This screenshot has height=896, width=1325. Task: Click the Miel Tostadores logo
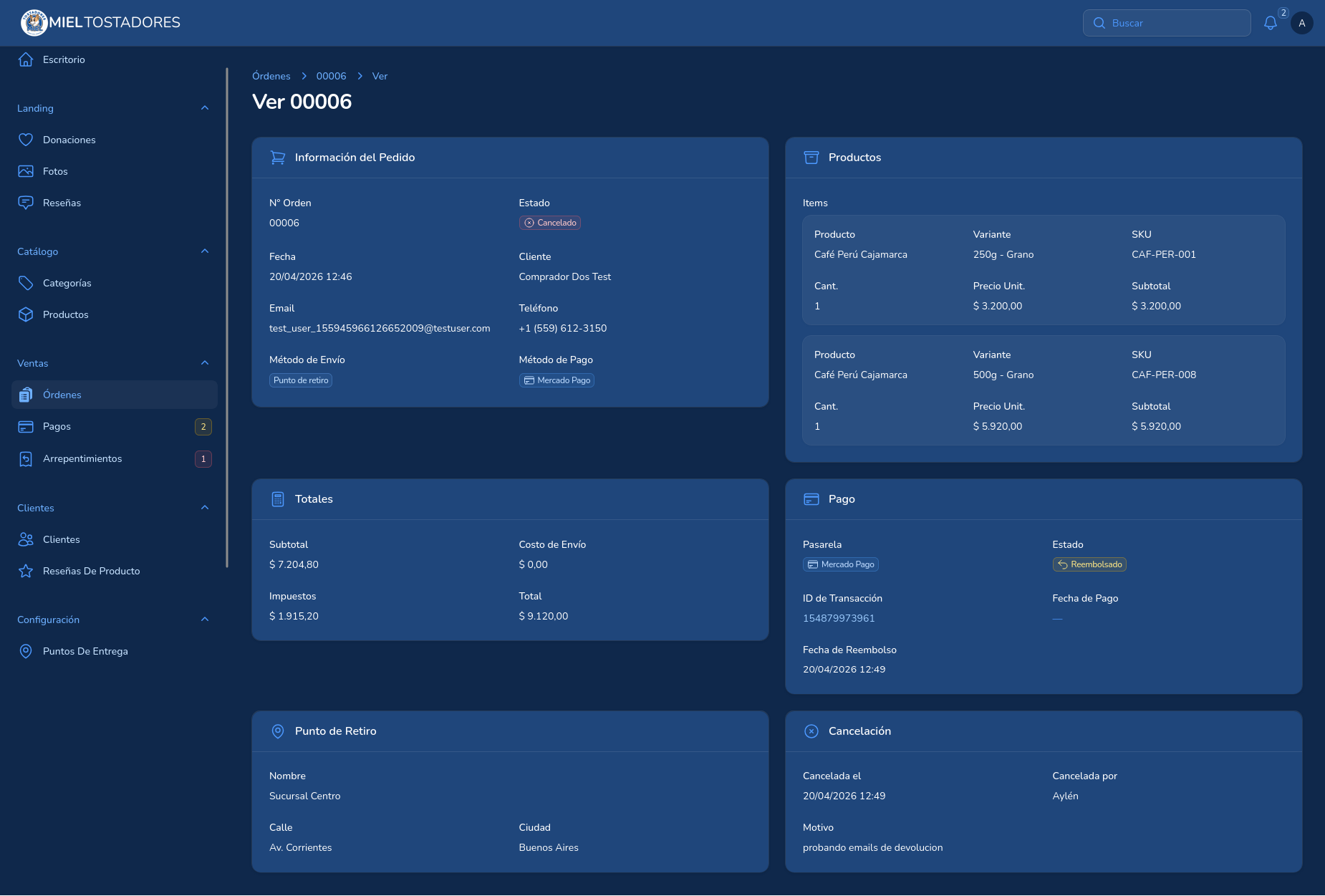(x=100, y=23)
